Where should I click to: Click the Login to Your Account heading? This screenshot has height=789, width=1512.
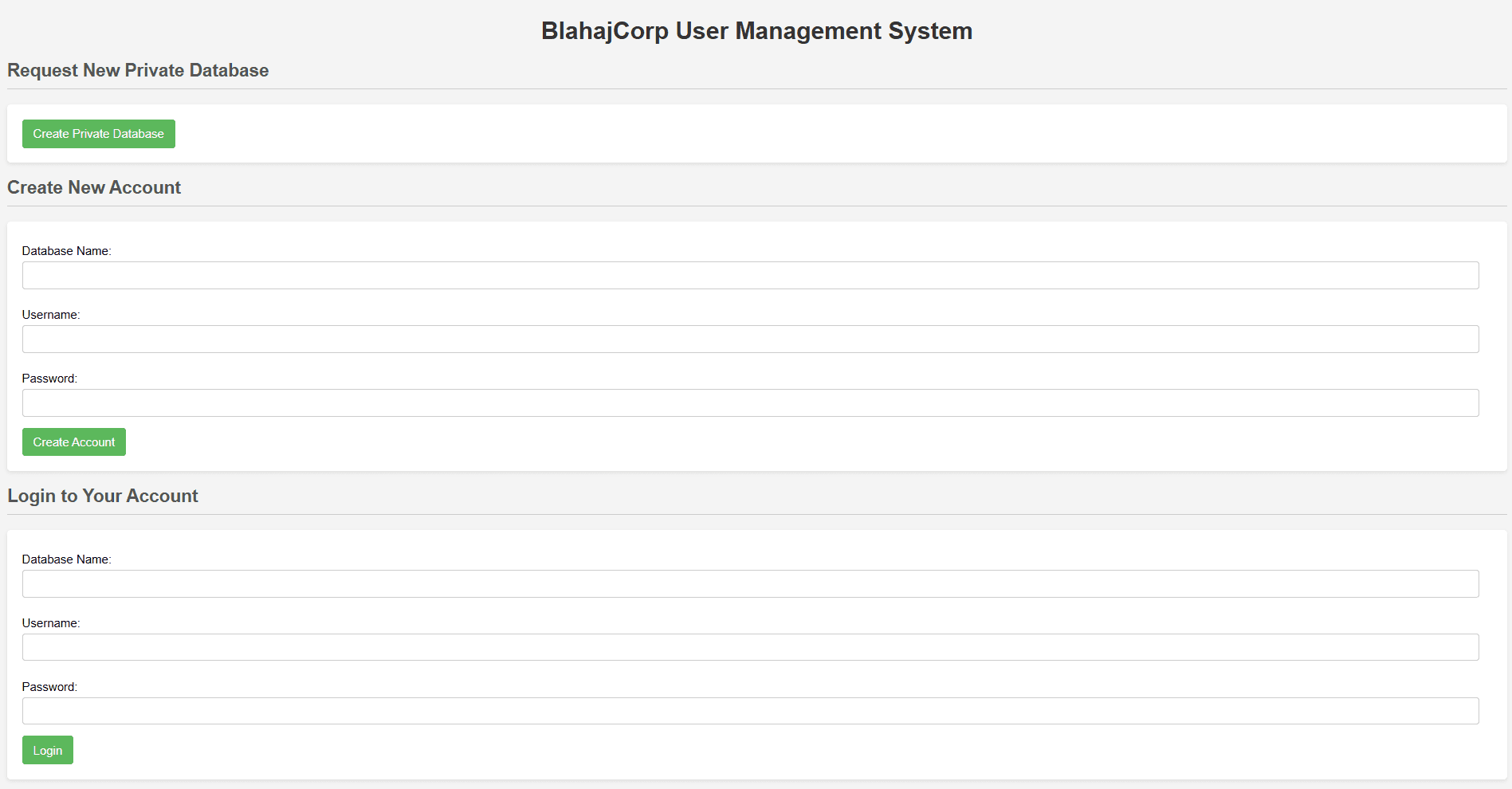pos(103,496)
